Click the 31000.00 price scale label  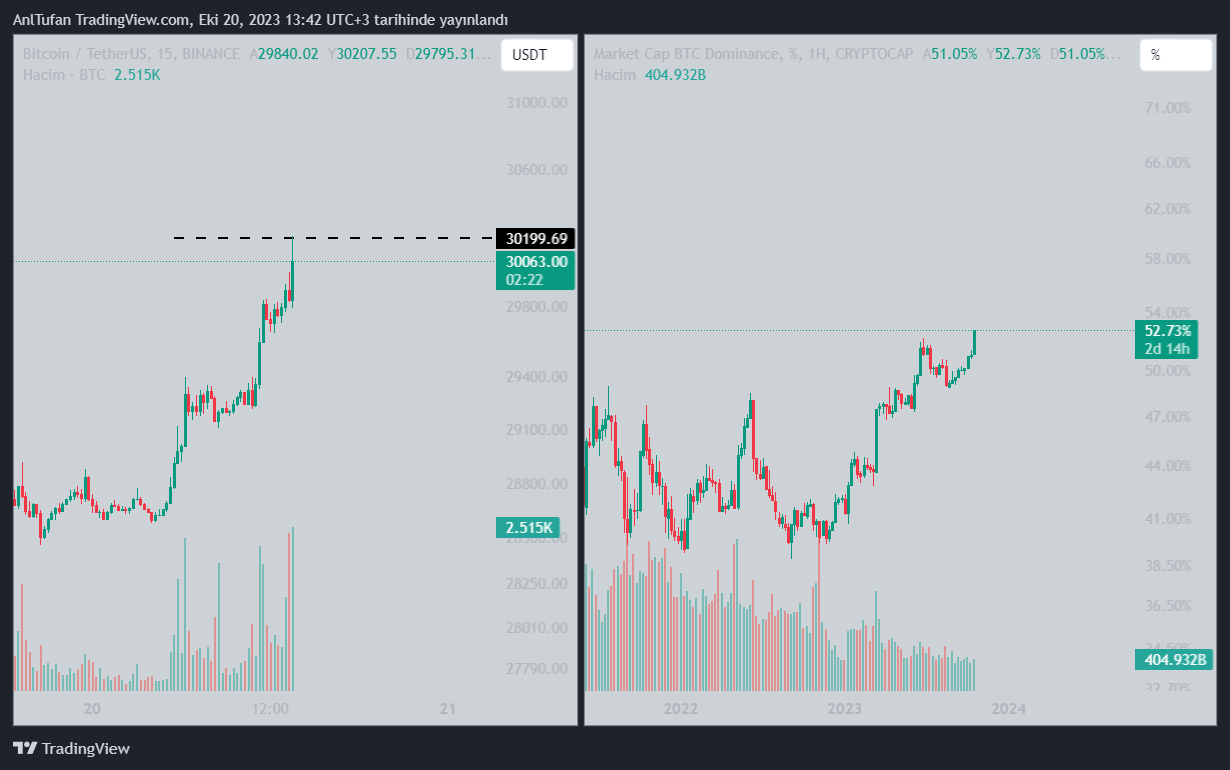pyautogui.click(x=537, y=103)
